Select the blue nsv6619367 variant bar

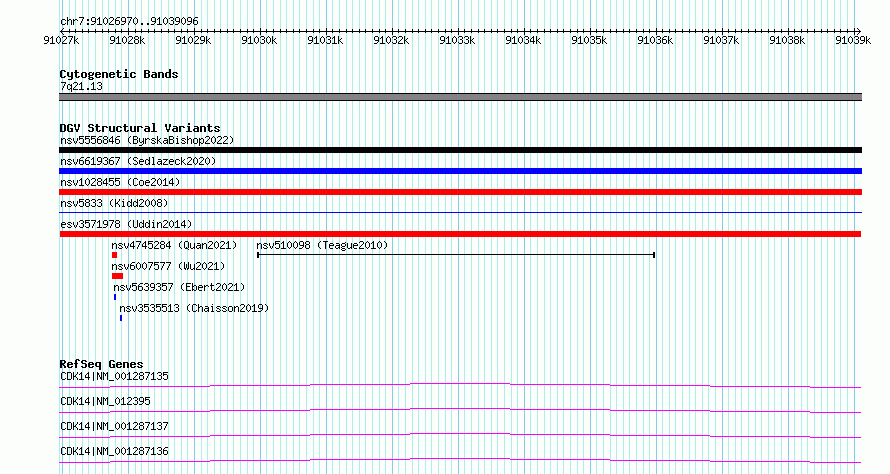tap(460, 171)
